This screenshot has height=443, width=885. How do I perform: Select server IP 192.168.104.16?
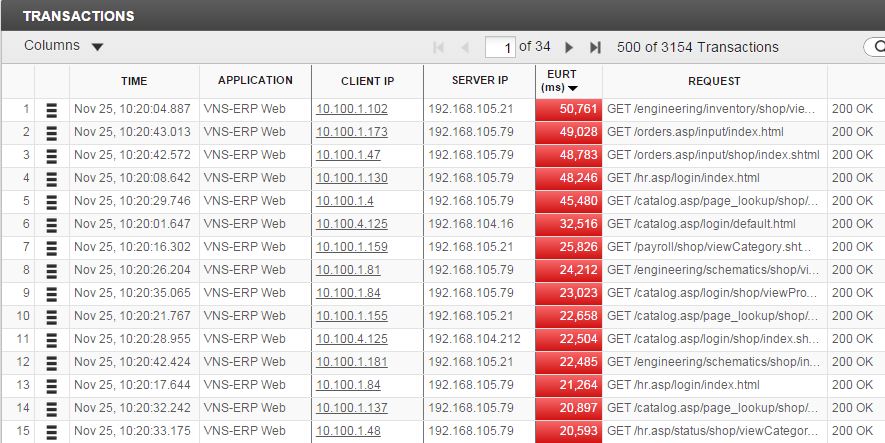coord(471,224)
